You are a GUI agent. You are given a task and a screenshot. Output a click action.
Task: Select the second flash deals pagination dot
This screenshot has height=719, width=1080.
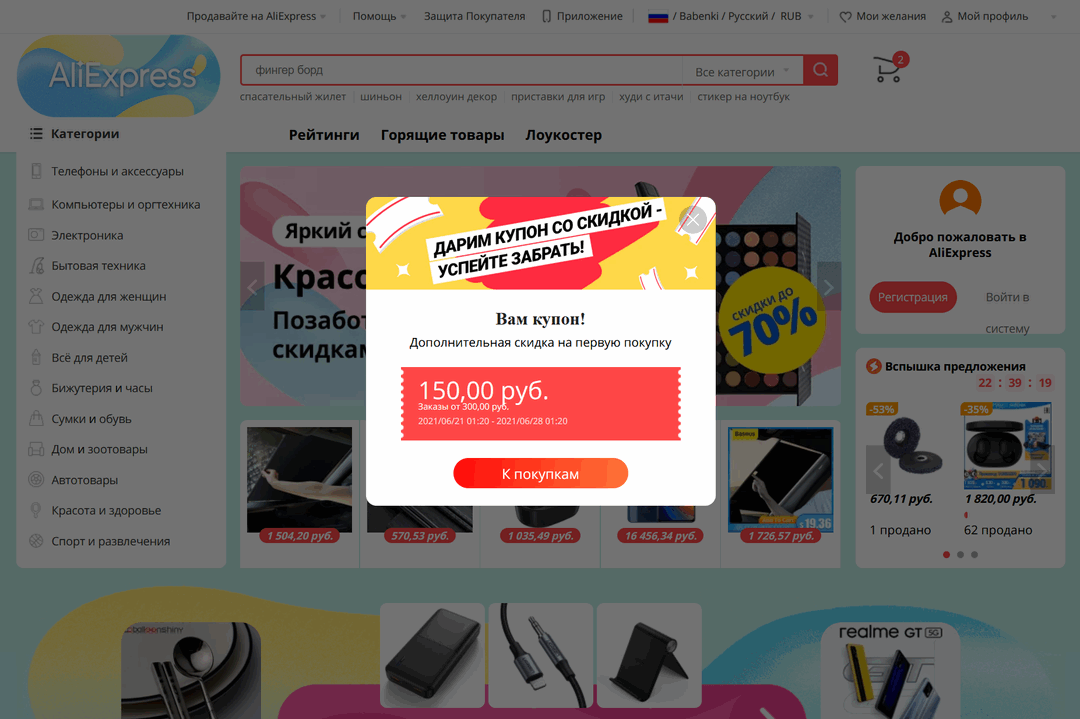click(960, 554)
